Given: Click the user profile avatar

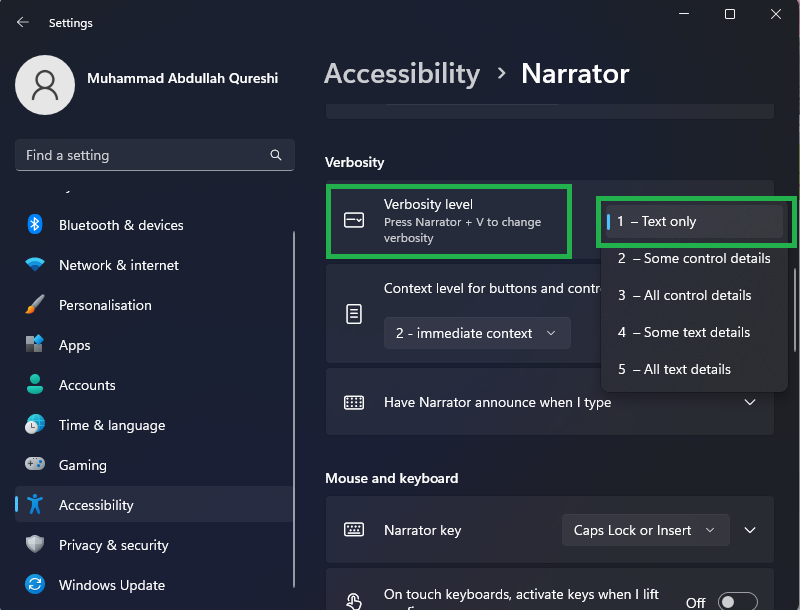Looking at the screenshot, I should point(45,85).
